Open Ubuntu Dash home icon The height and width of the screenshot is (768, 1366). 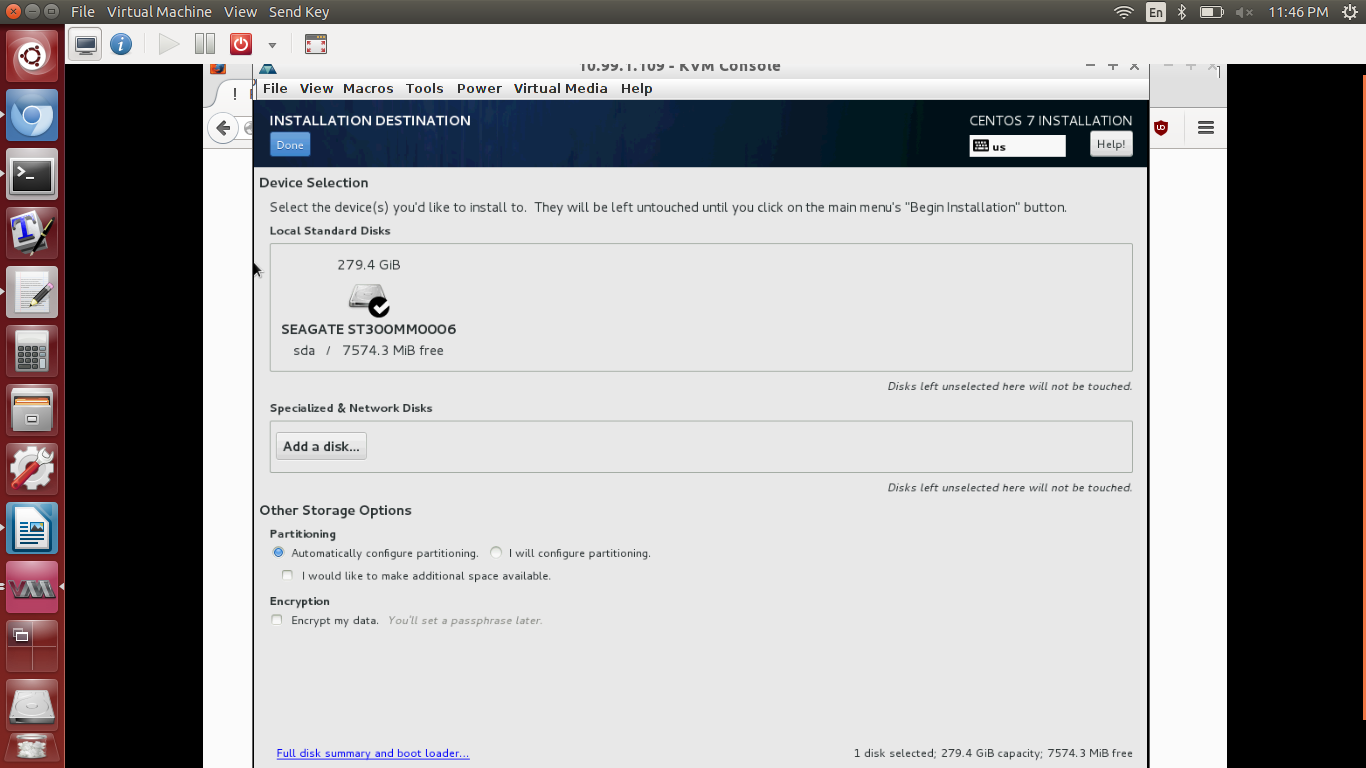click(33, 56)
